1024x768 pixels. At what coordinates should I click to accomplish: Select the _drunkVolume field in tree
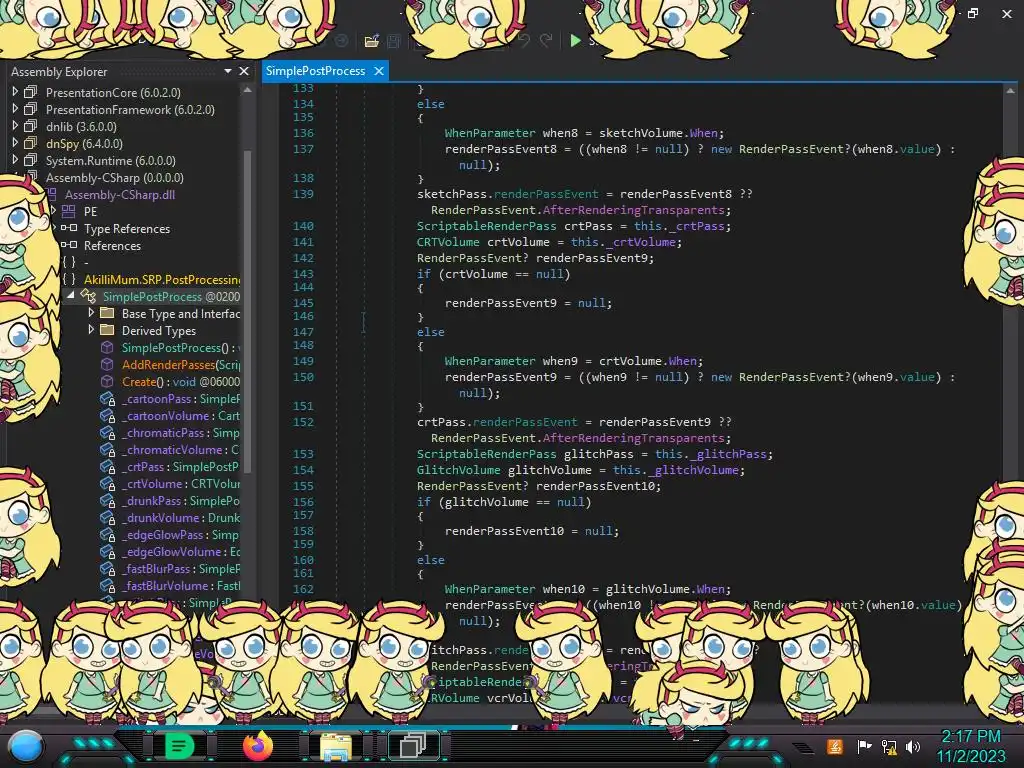pos(181,517)
